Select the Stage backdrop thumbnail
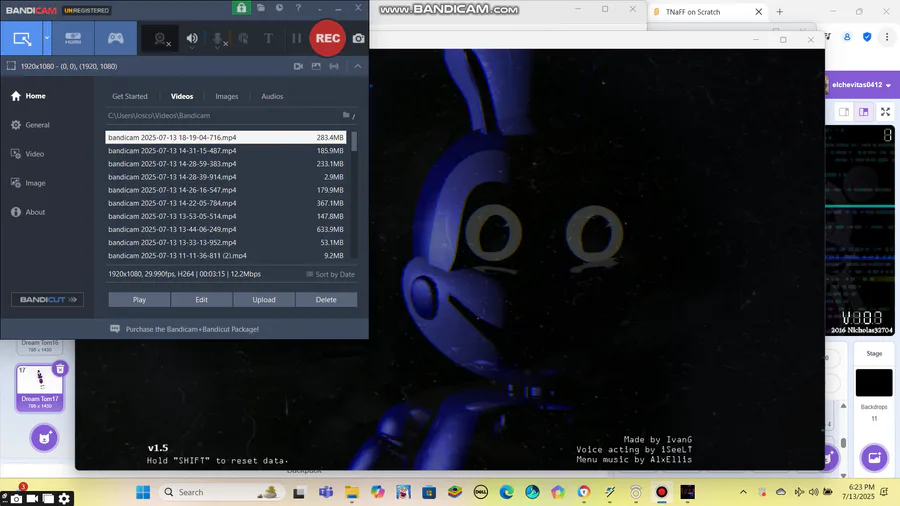This screenshot has height=506, width=900. 874,383
